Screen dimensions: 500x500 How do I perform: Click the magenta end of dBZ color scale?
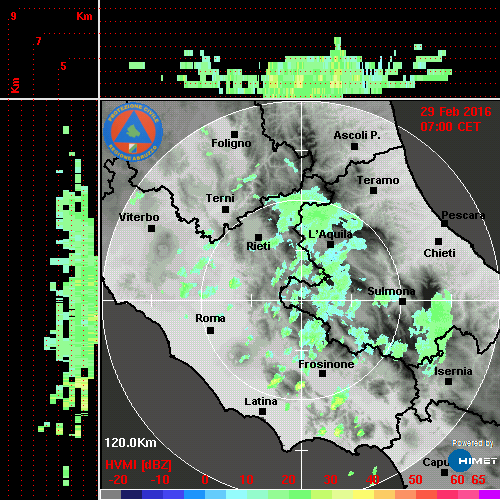(489, 494)
